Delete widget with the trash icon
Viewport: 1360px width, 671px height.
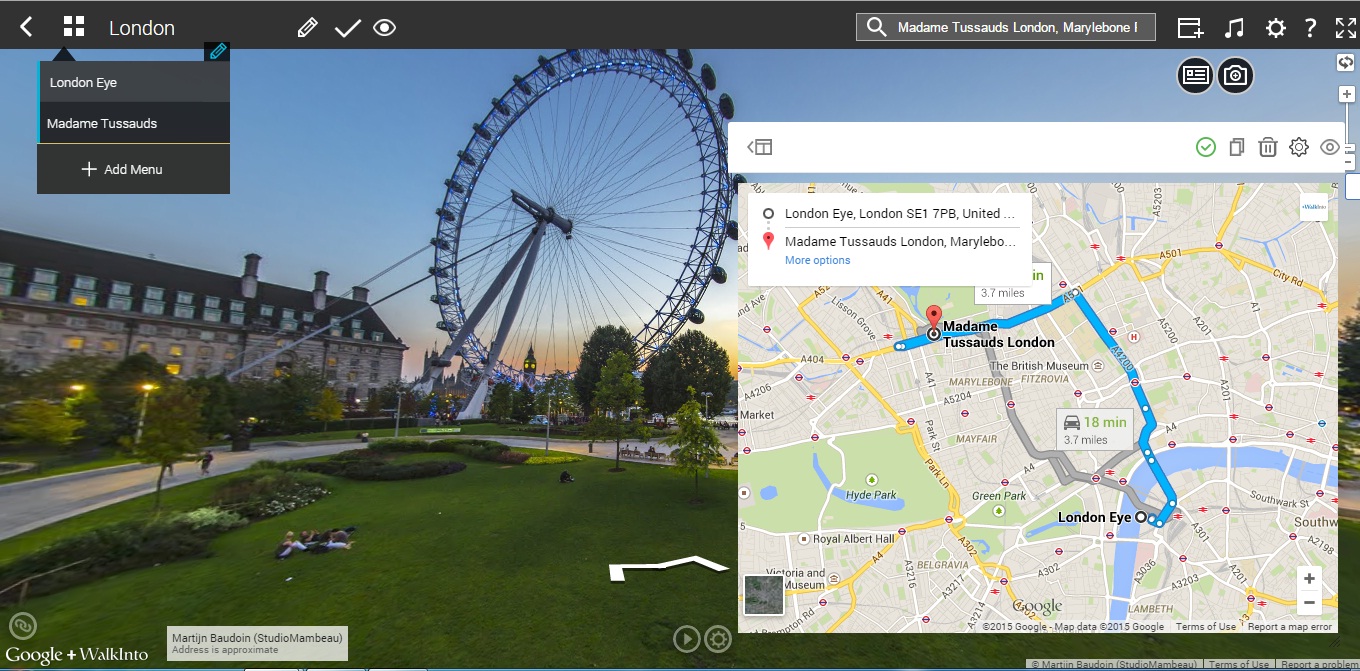pos(1267,147)
